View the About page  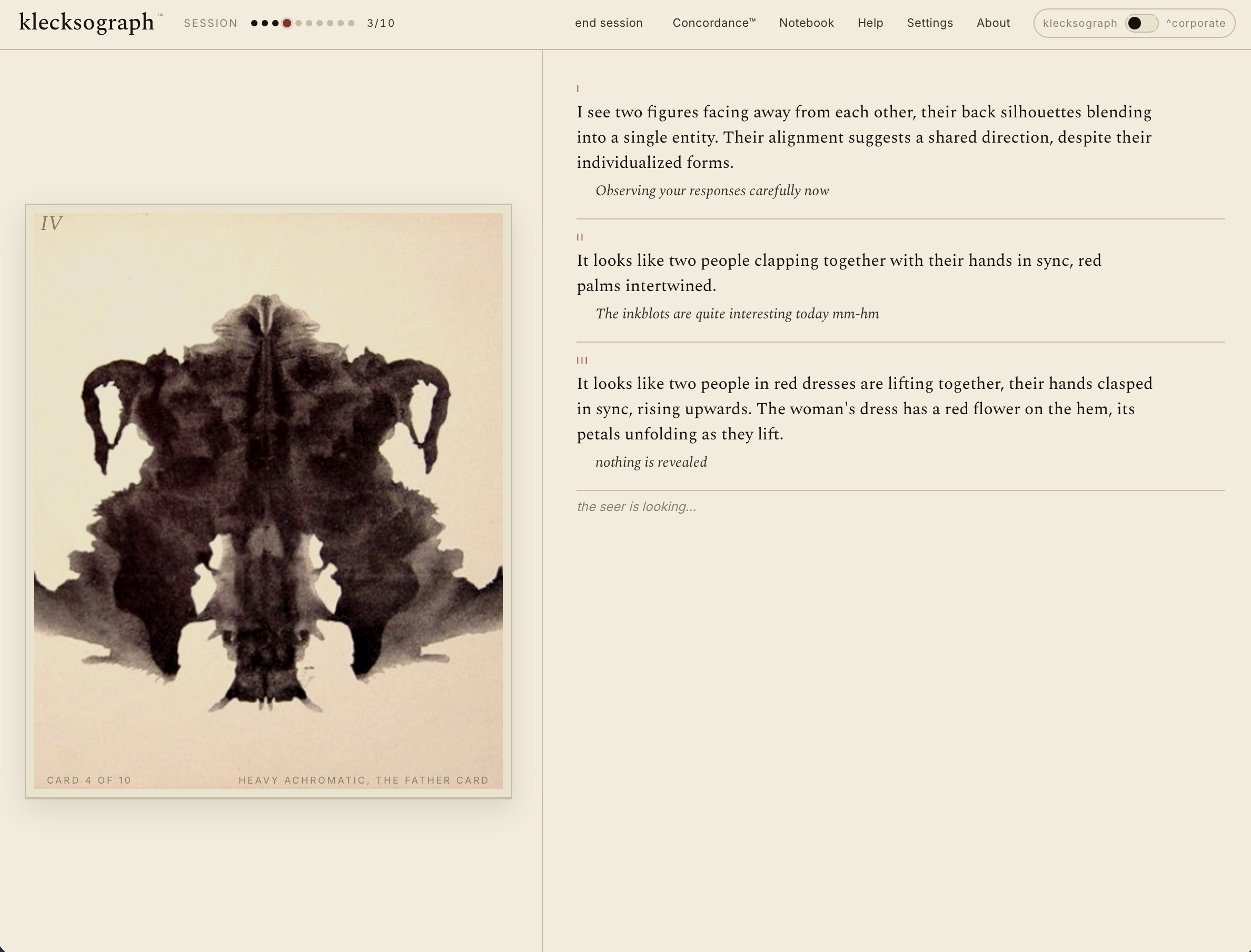pyautogui.click(x=993, y=23)
